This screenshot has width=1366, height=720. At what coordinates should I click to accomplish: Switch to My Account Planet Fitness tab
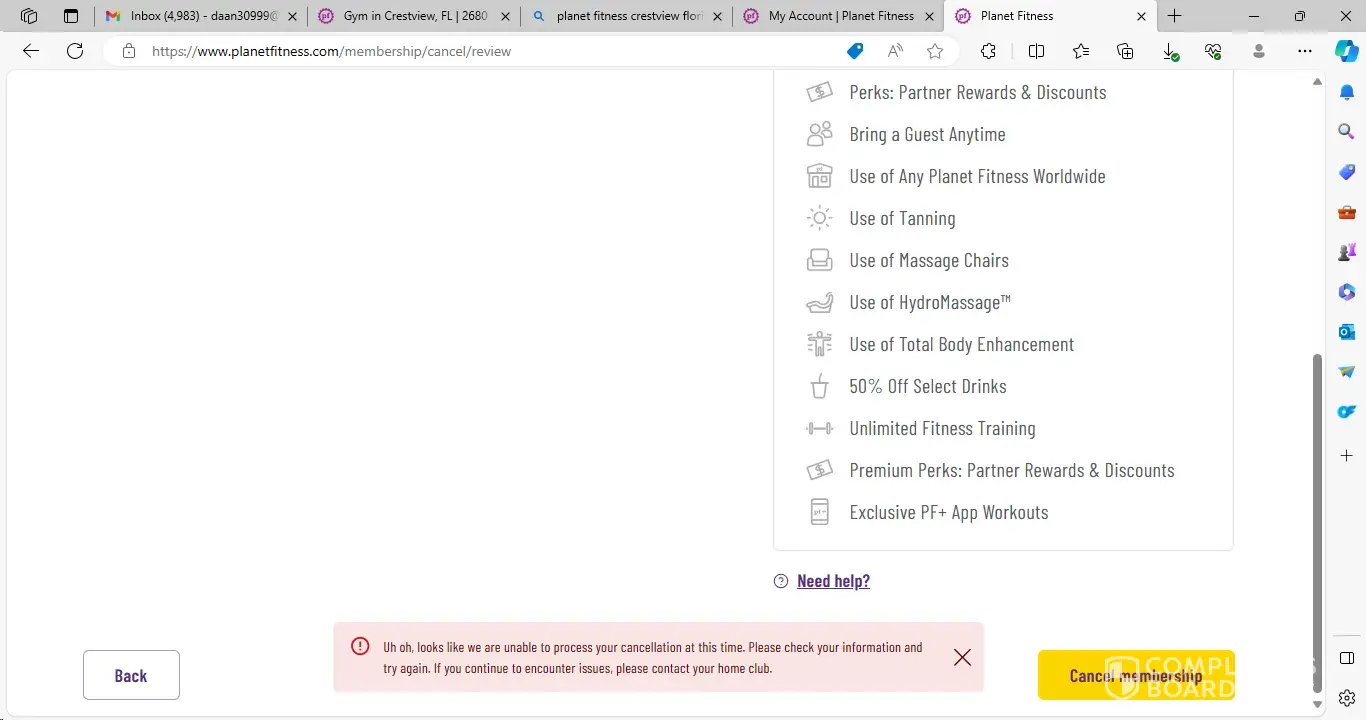coord(838,16)
